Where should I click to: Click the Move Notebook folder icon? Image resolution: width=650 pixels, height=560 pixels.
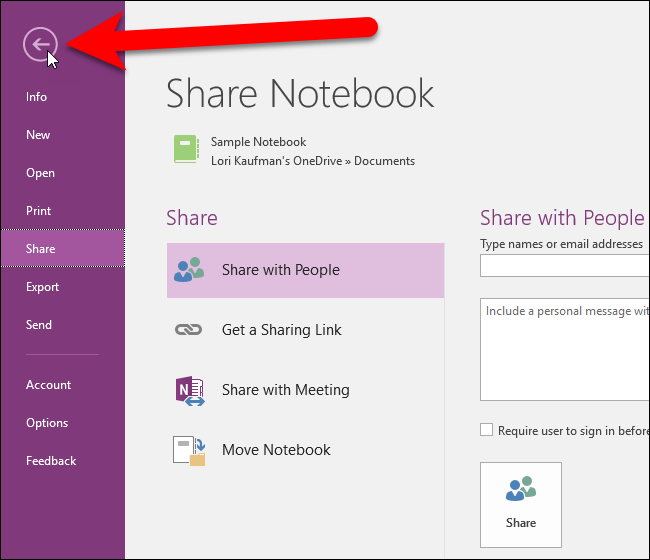coord(189,451)
